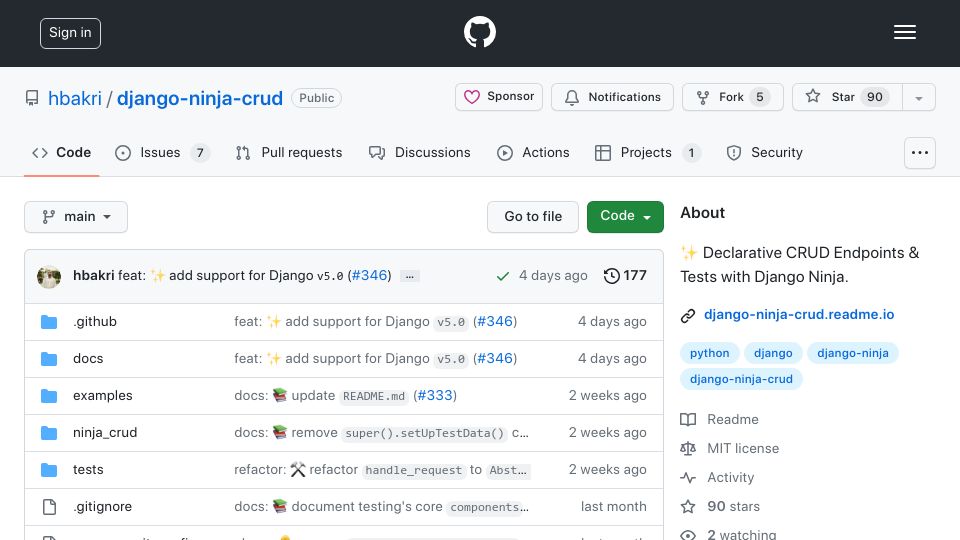Expand the three-dot more tabs menu
This screenshot has height=540, width=960.
point(920,152)
